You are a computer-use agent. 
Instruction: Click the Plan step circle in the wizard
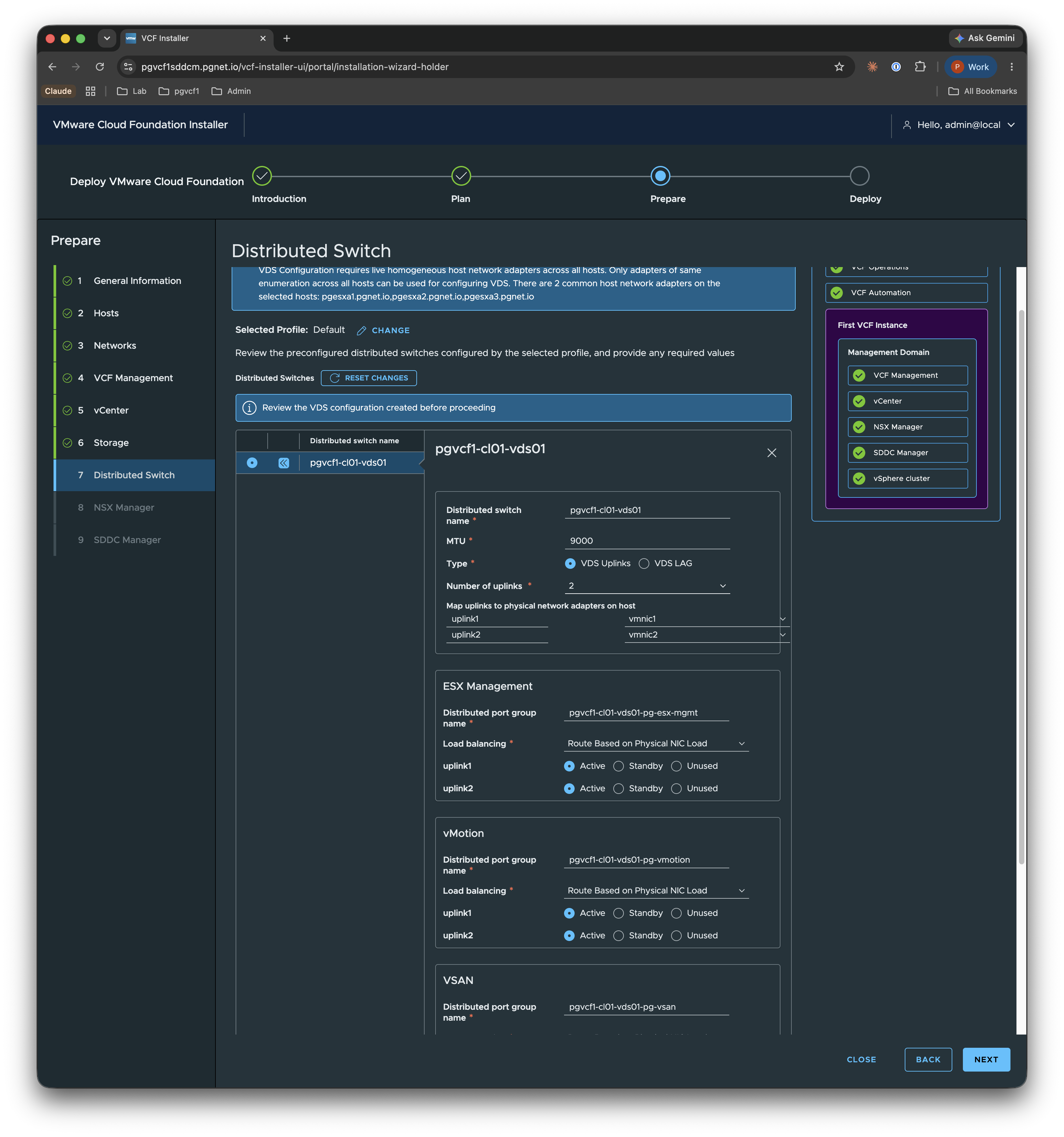click(461, 176)
